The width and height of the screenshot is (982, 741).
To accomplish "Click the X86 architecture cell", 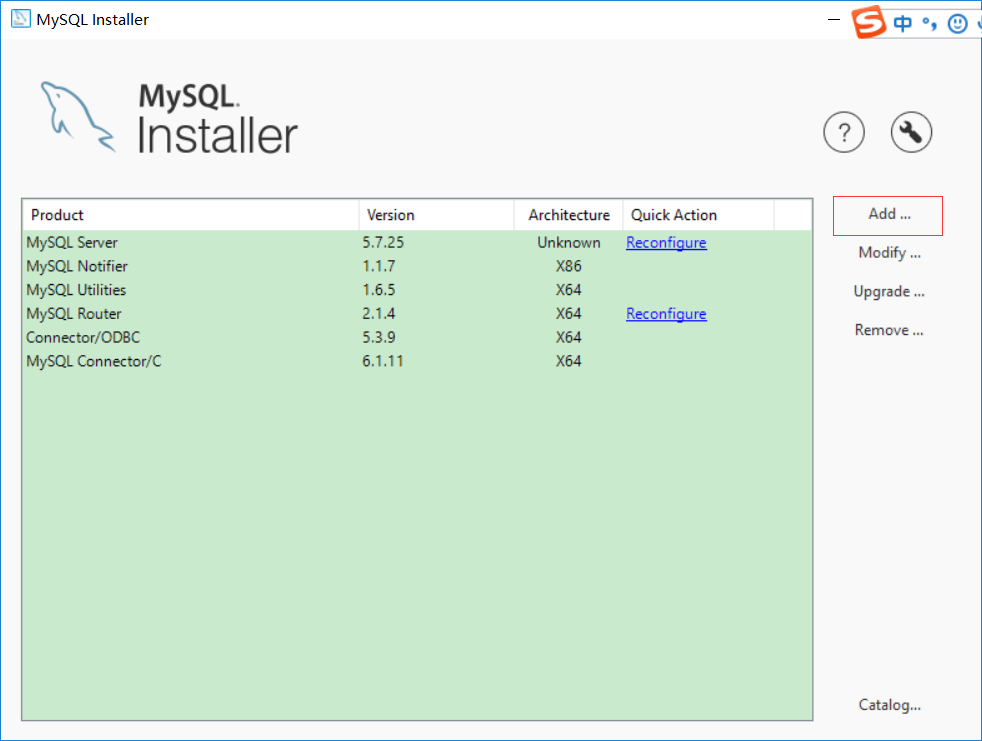I will [x=569, y=266].
